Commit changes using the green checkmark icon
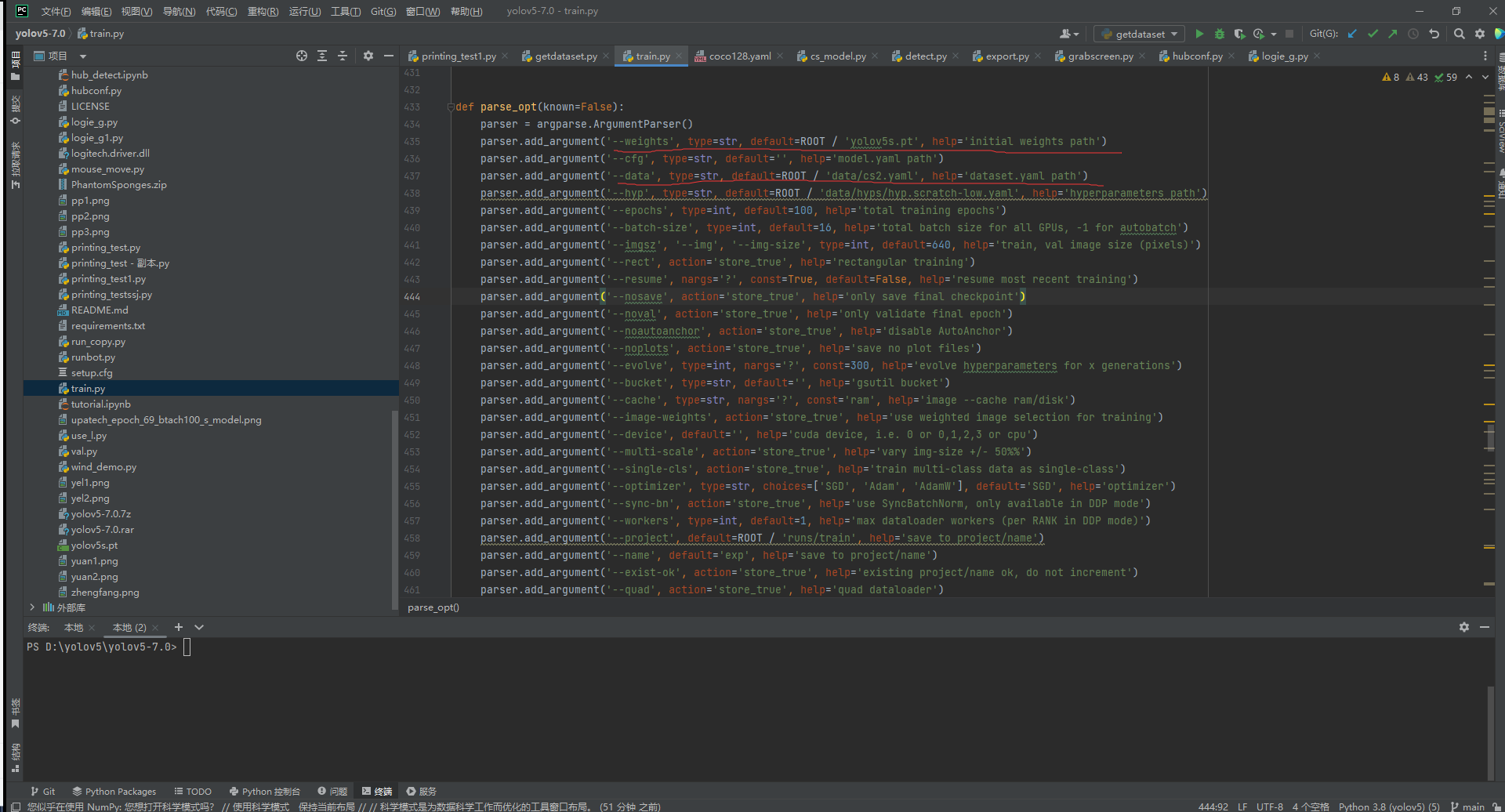Image resolution: width=1505 pixels, height=812 pixels. tap(1373, 34)
